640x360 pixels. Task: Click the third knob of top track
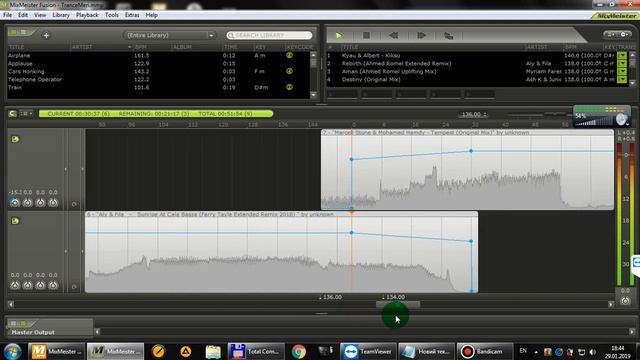tap(40, 202)
